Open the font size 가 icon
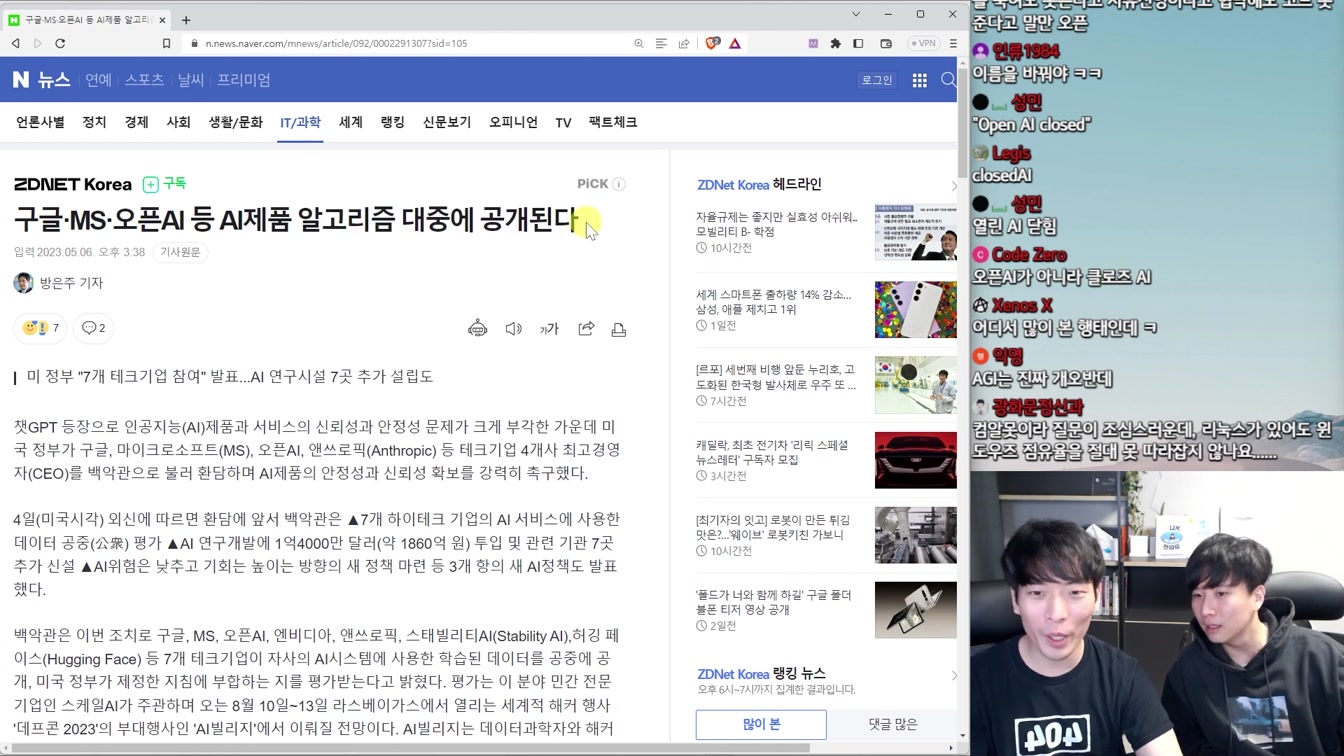 click(x=549, y=329)
